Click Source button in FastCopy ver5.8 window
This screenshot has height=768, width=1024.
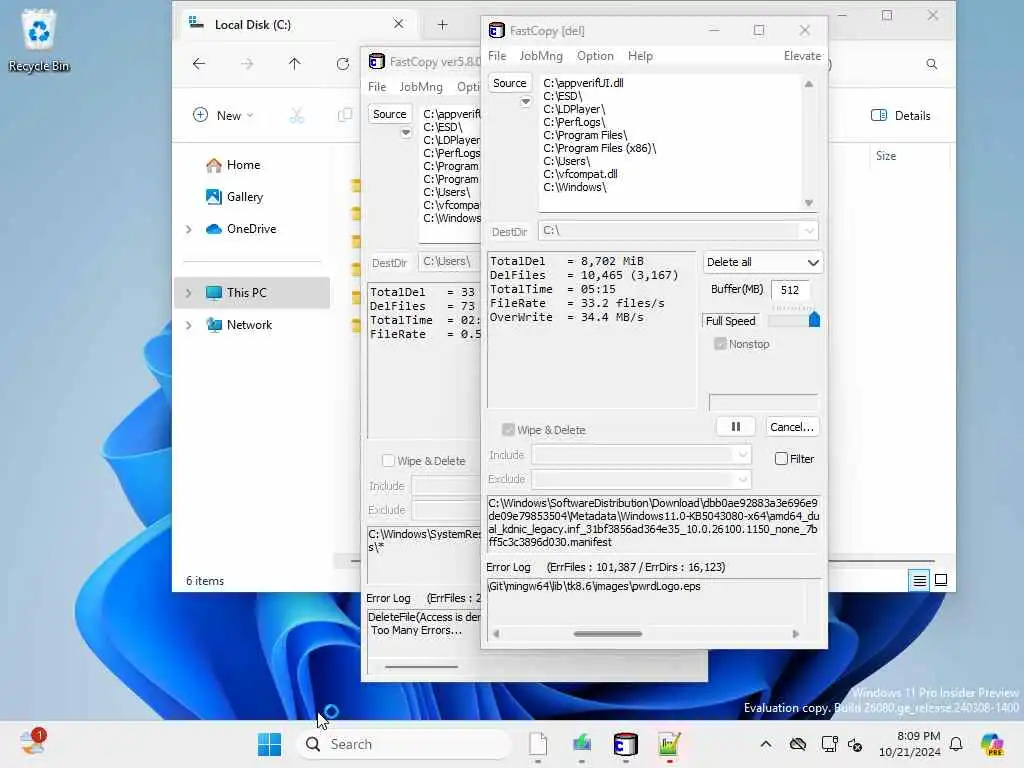point(389,114)
